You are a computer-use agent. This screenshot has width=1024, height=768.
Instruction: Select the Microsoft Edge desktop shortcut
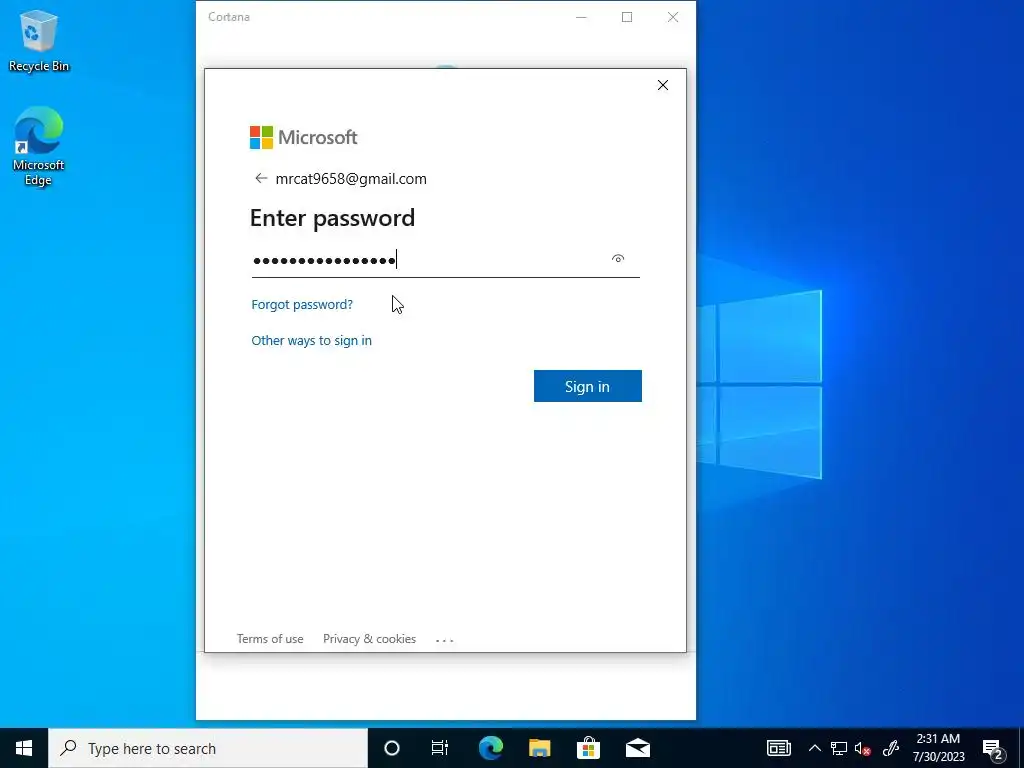coord(39,147)
